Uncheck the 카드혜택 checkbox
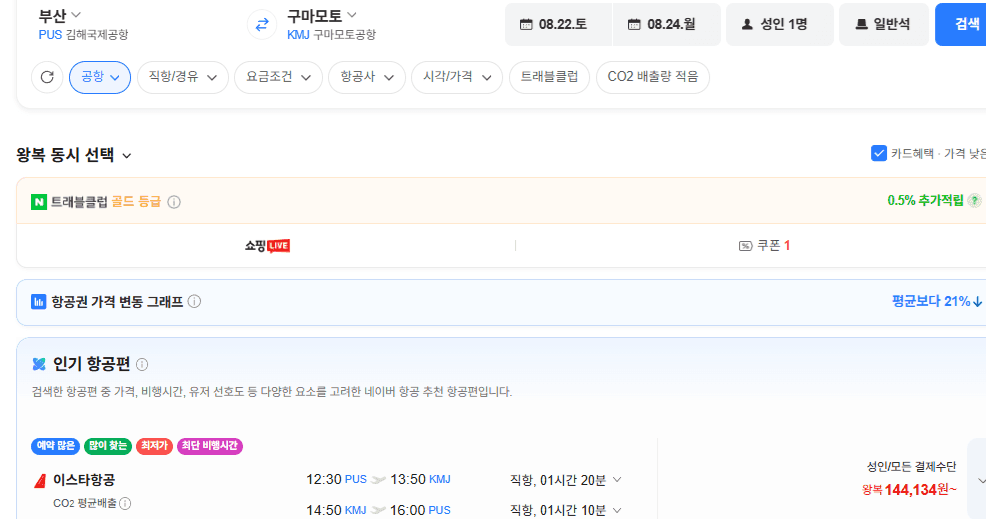 (x=878, y=153)
